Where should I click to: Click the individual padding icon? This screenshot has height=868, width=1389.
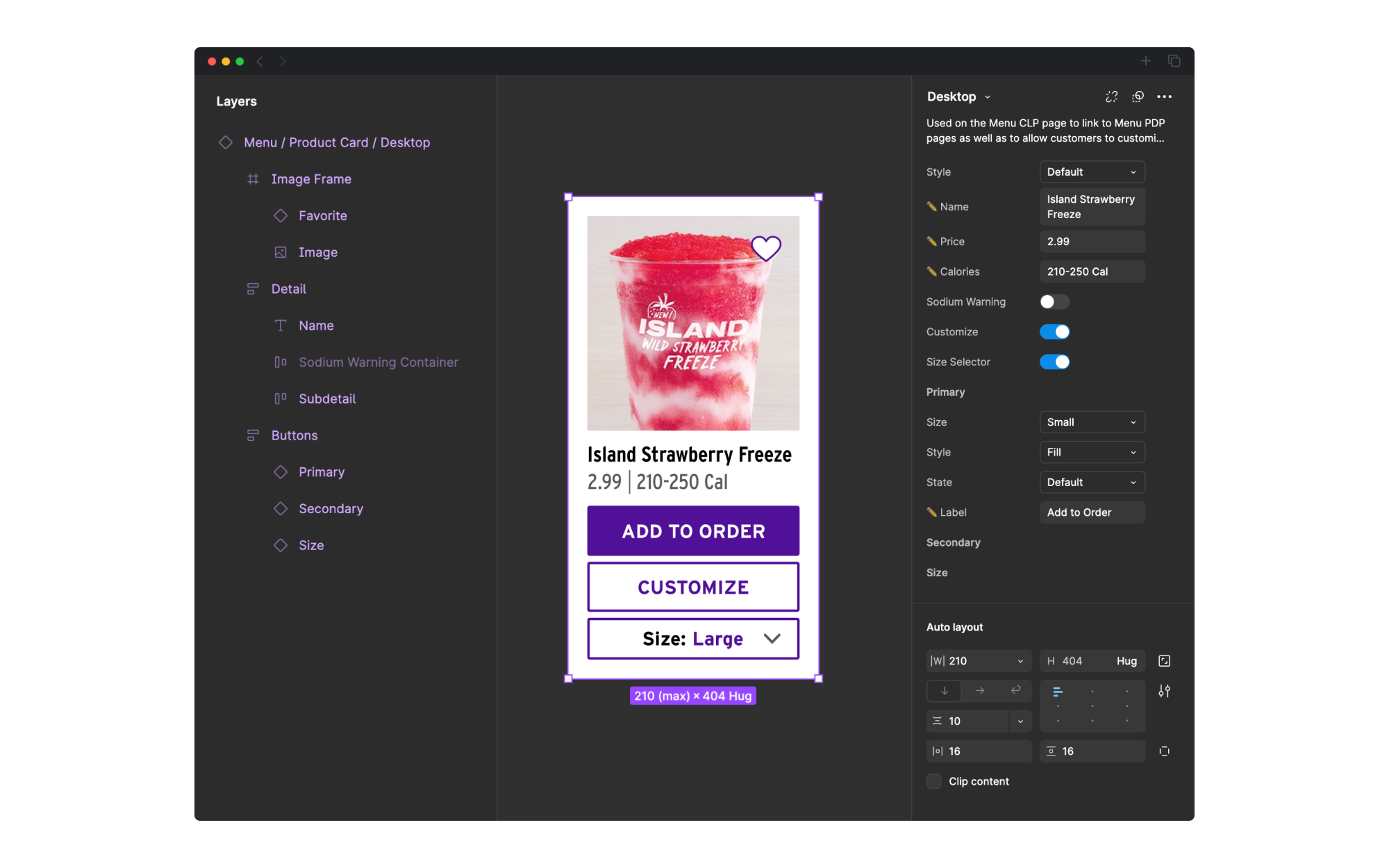coord(1165,751)
